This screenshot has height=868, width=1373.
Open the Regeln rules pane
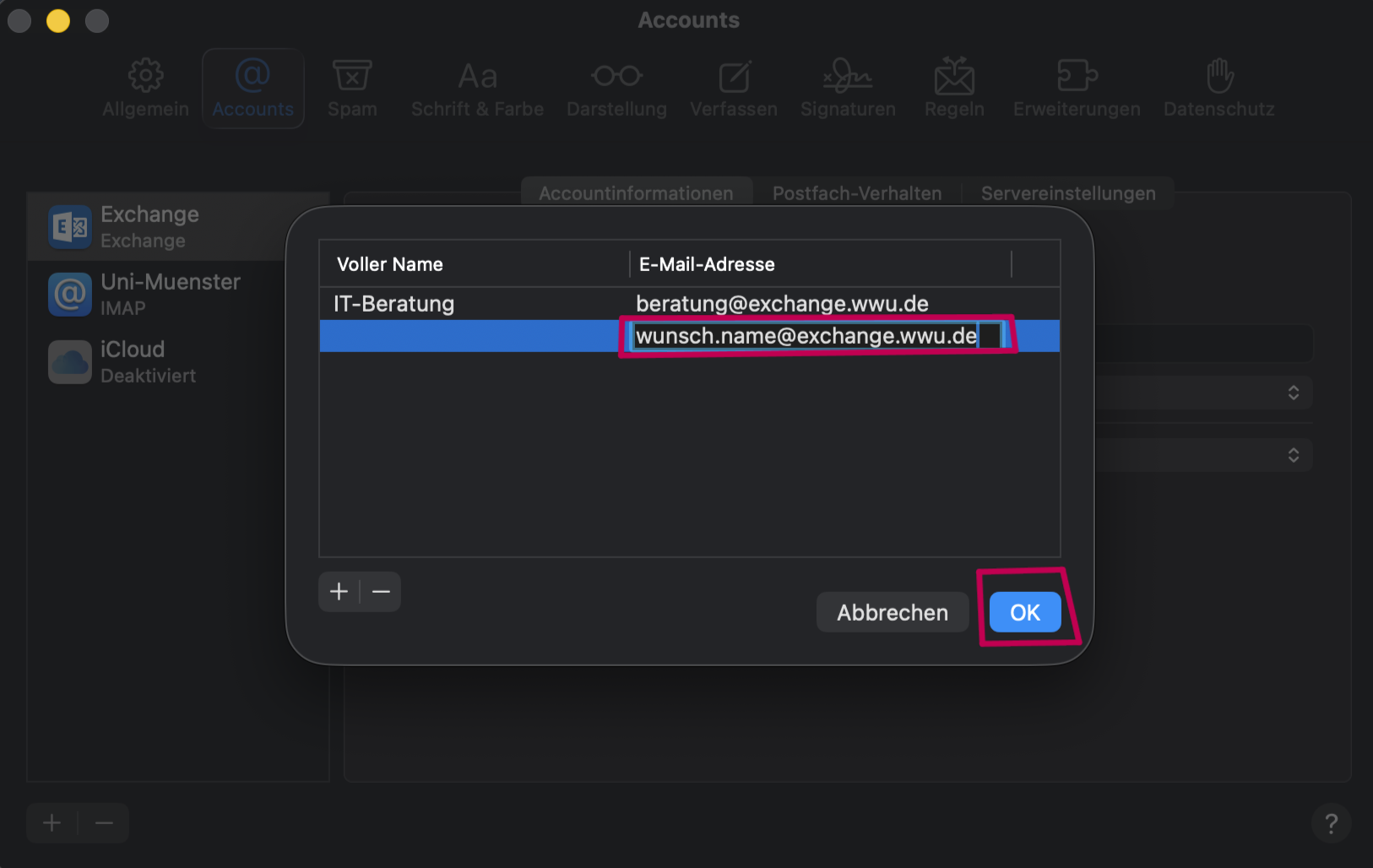tap(954, 89)
